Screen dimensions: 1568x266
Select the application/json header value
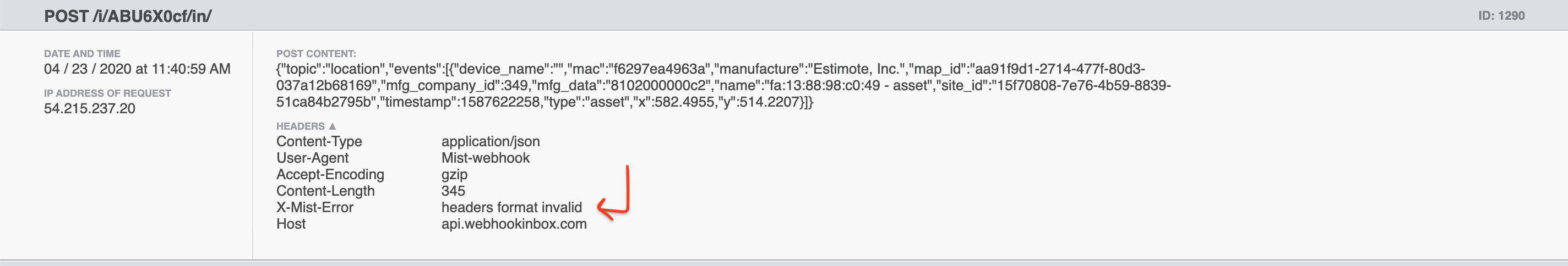tap(490, 141)
